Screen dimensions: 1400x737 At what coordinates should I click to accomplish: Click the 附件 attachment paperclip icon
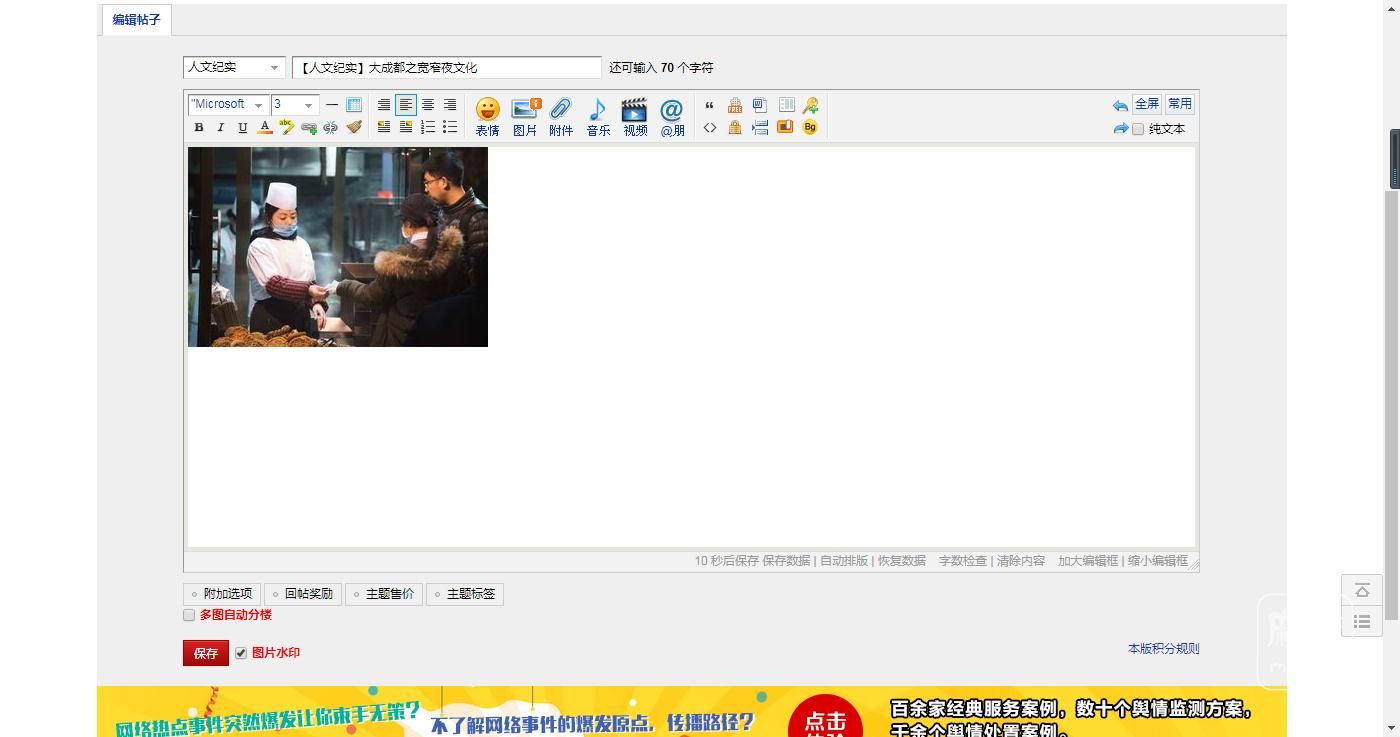561,116
